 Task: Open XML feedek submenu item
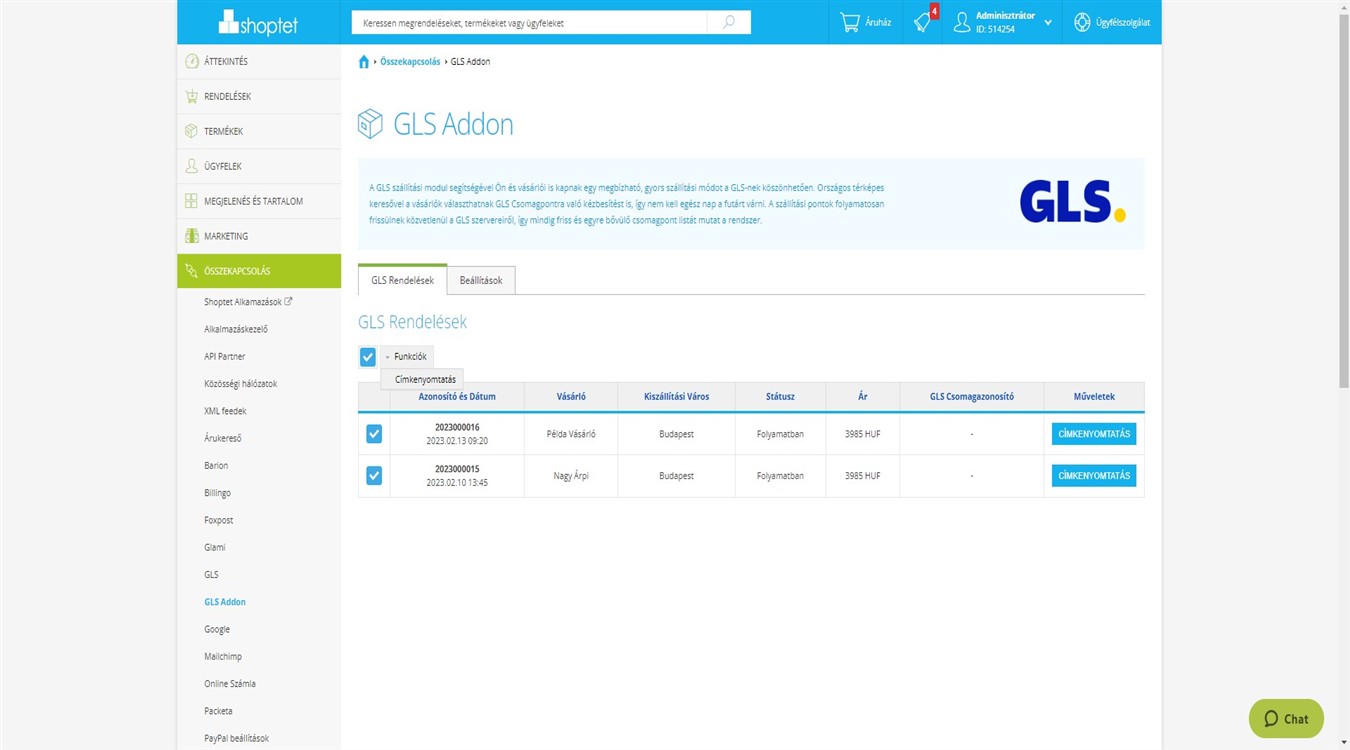(225, 411)
